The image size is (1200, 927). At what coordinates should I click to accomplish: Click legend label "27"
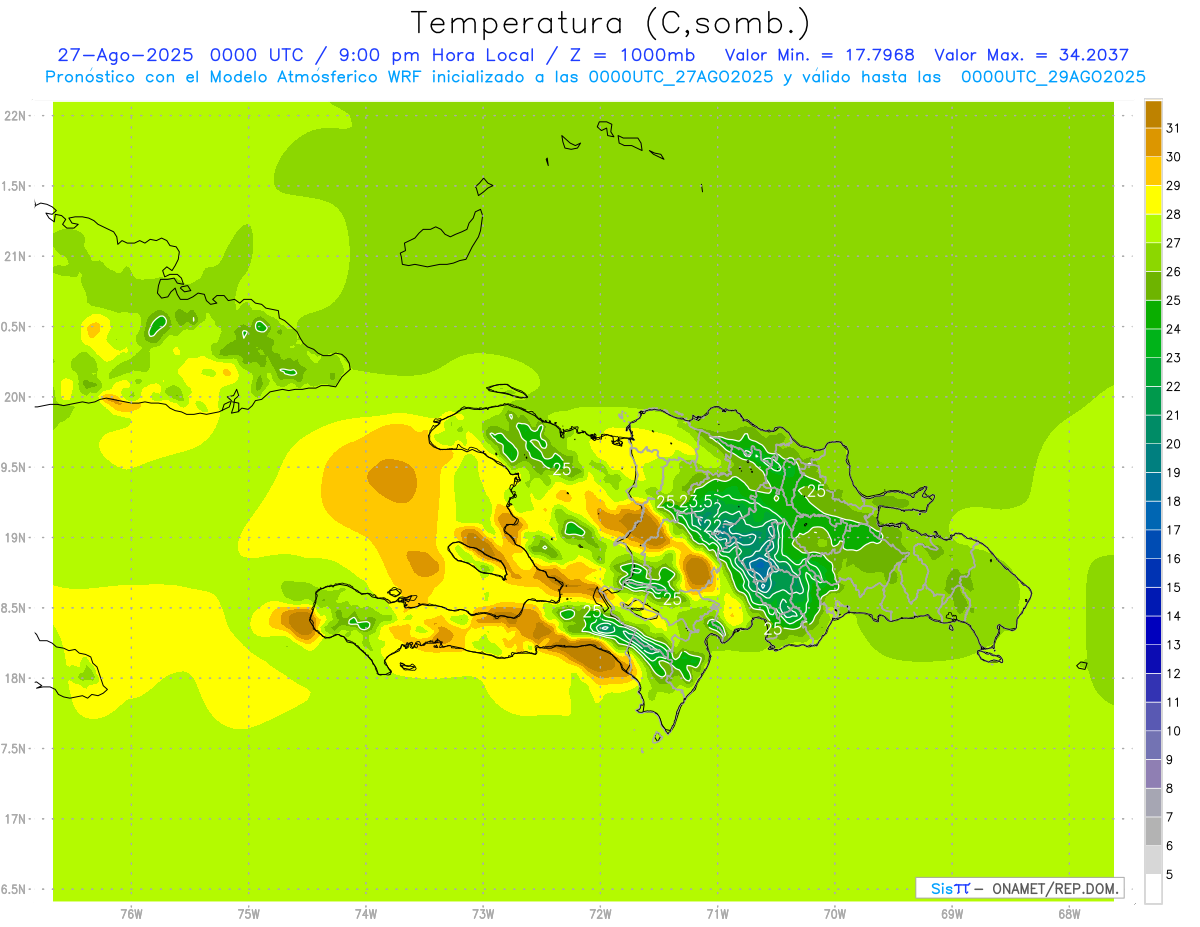pos(1174,243)
